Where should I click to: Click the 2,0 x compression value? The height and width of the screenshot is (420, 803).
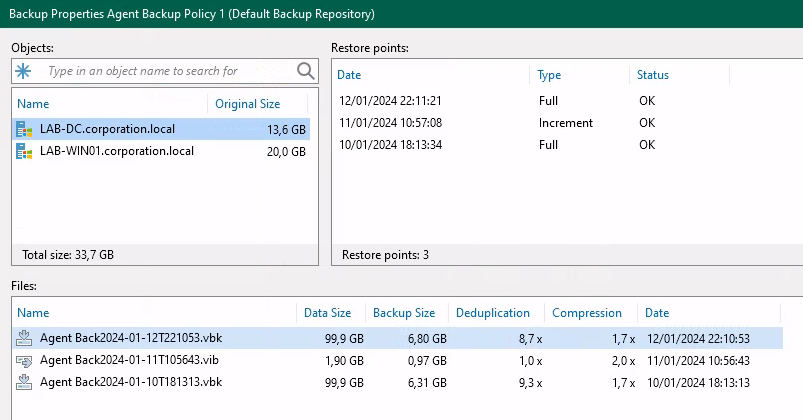pyautogui.click(x=623, y=361)
